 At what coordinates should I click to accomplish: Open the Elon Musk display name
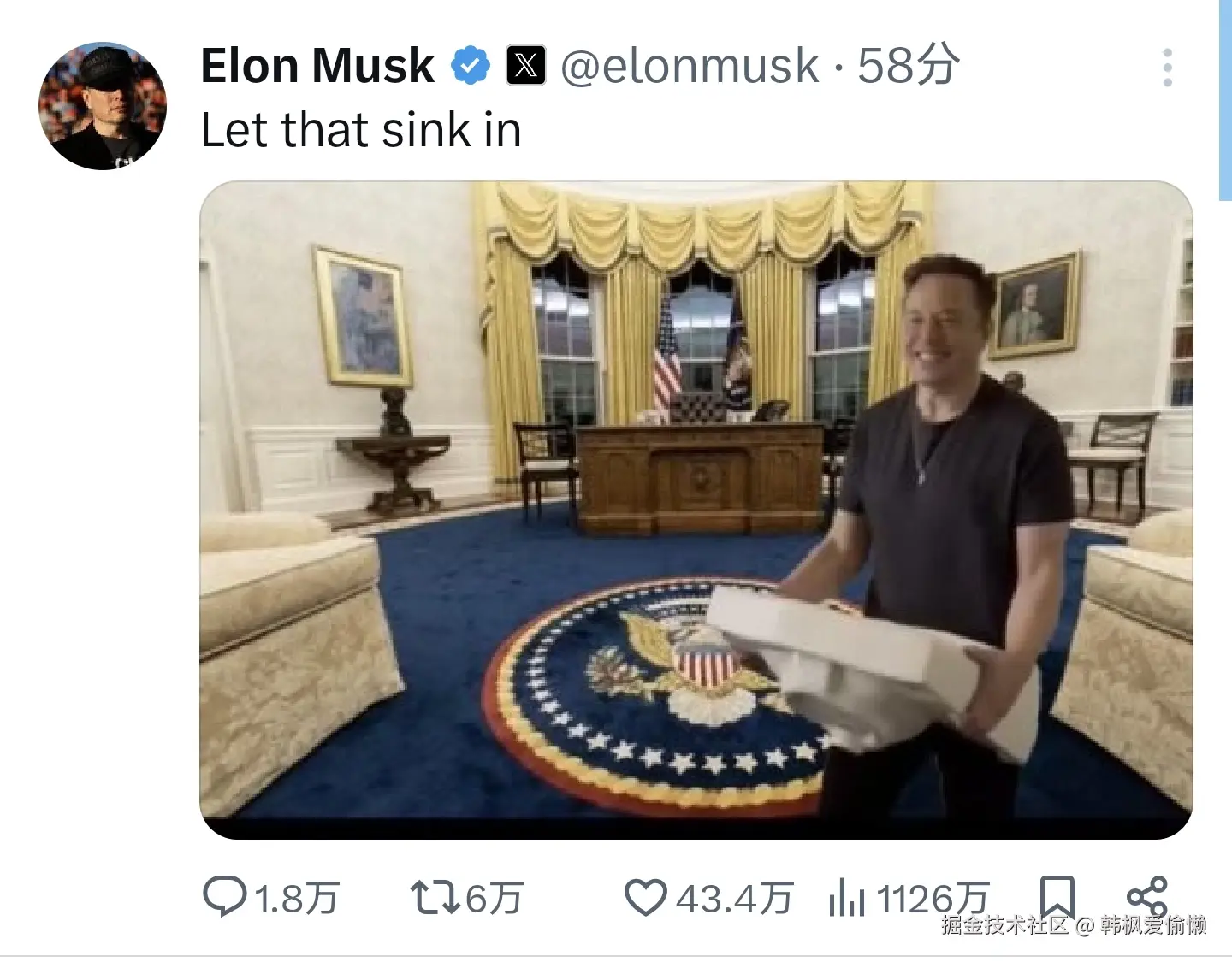[317, 66]
